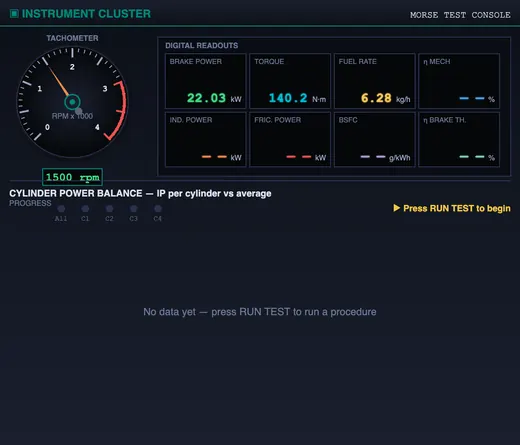Click the yellow play arrow beside RUN TEST
The height and width of the screenshot is (445, 520).
pyautogui.click(x=396, y=208)
